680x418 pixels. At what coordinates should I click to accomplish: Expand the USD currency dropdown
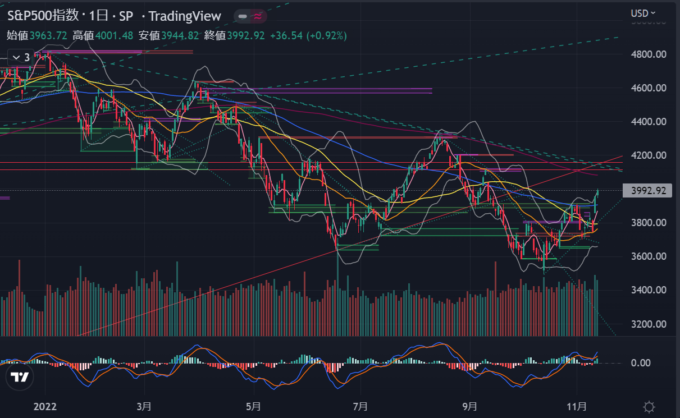pos(643,13)
